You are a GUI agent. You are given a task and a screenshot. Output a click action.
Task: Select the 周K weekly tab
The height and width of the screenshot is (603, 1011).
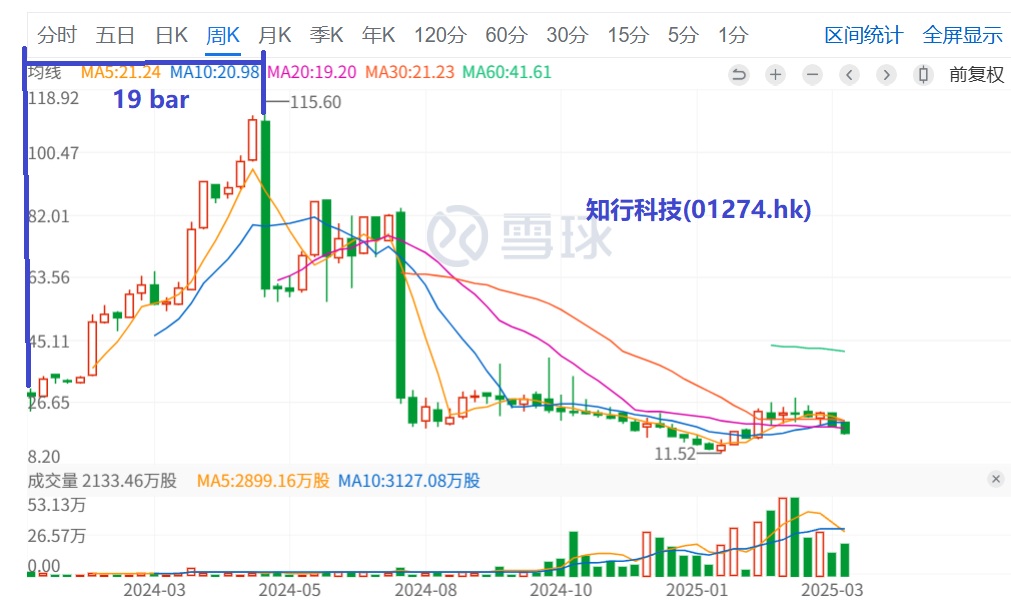coord(223,35)
